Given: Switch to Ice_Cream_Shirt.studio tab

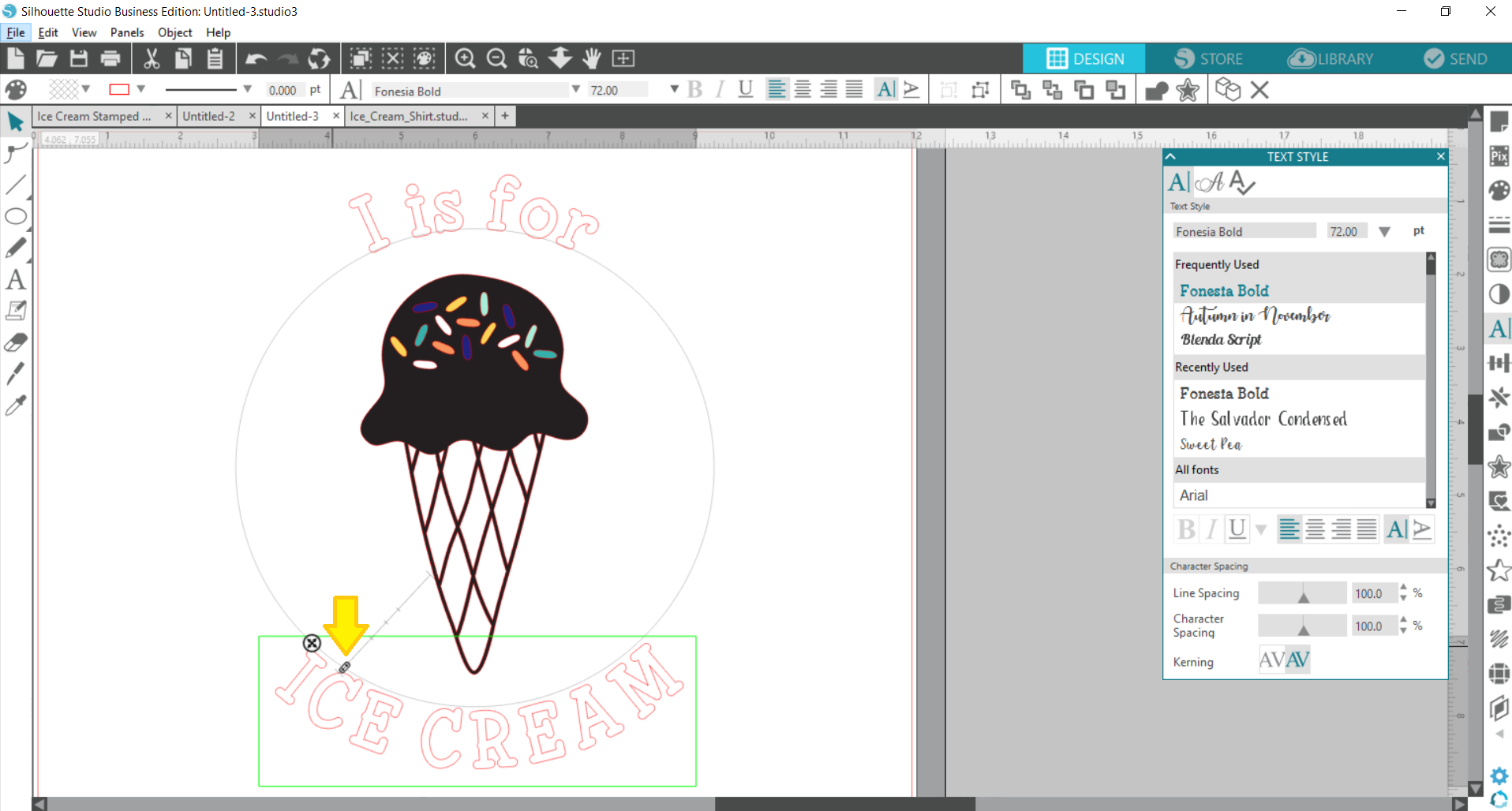Looking at the screenshot, I should click(x=409, y=116).
